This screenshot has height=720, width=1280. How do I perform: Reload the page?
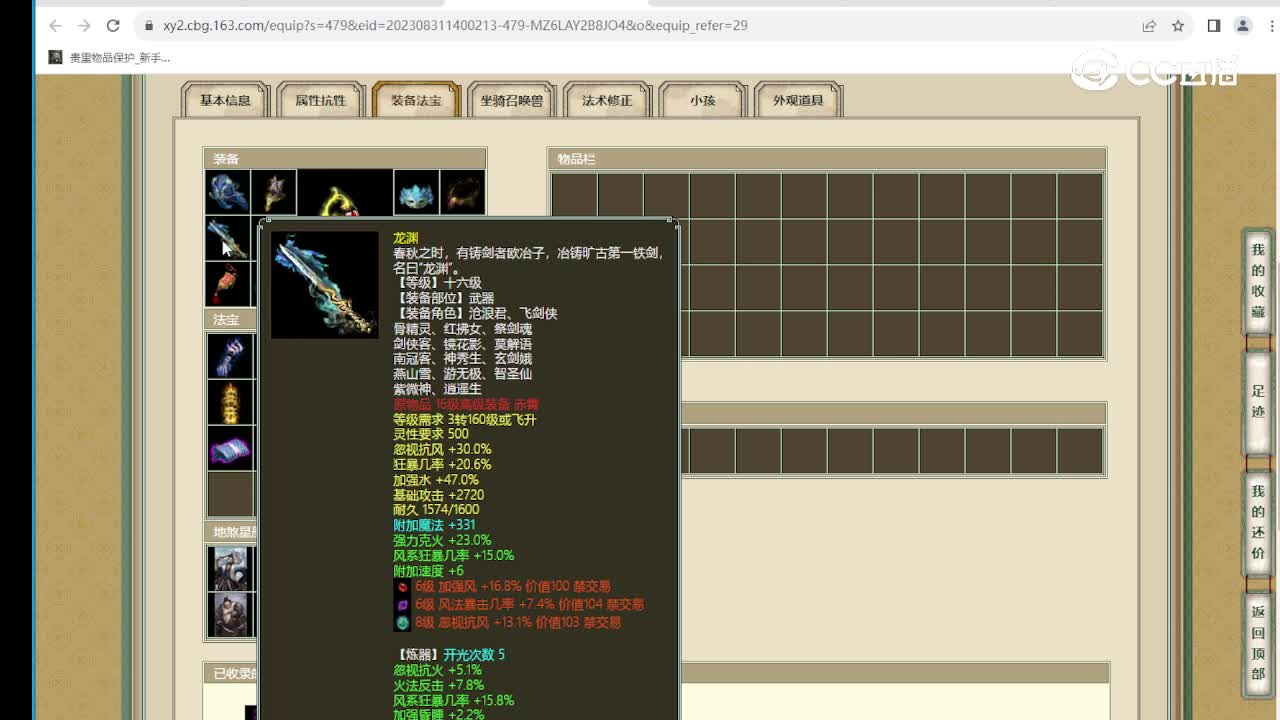[x=113, y=26]
